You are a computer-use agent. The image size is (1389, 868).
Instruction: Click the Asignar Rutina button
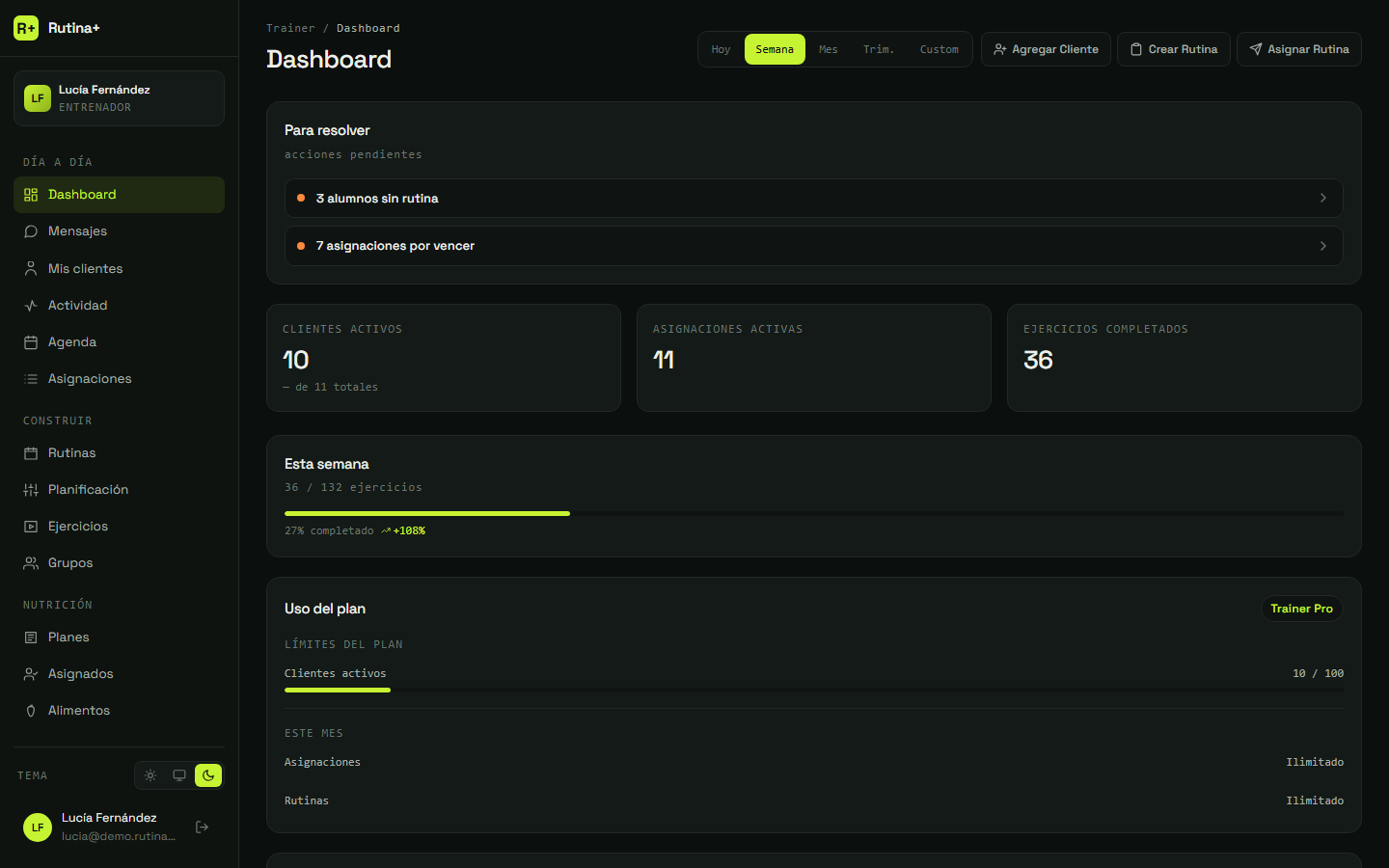coord(1299,49)
